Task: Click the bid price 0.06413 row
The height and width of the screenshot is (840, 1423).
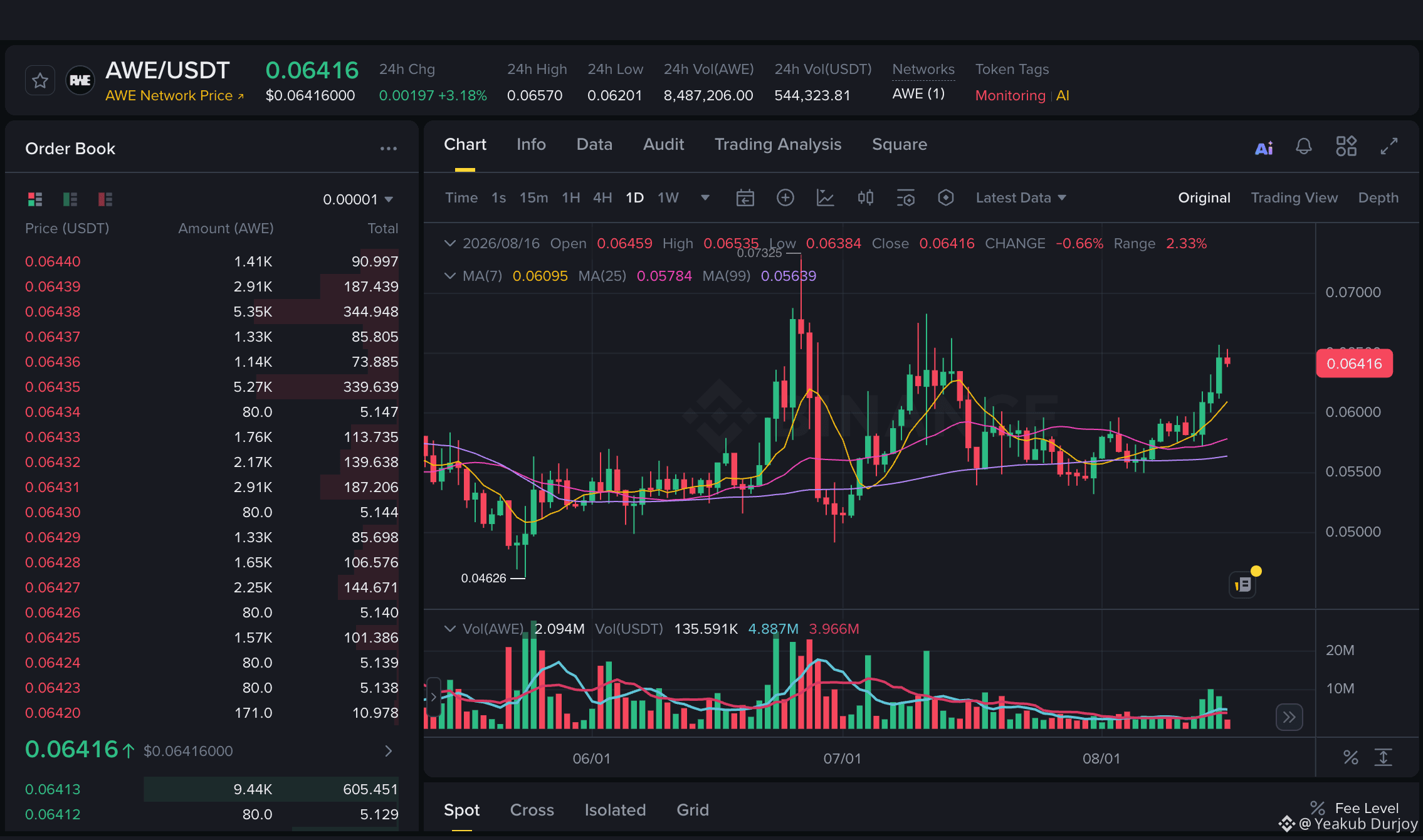Action: tap(212, 789)
